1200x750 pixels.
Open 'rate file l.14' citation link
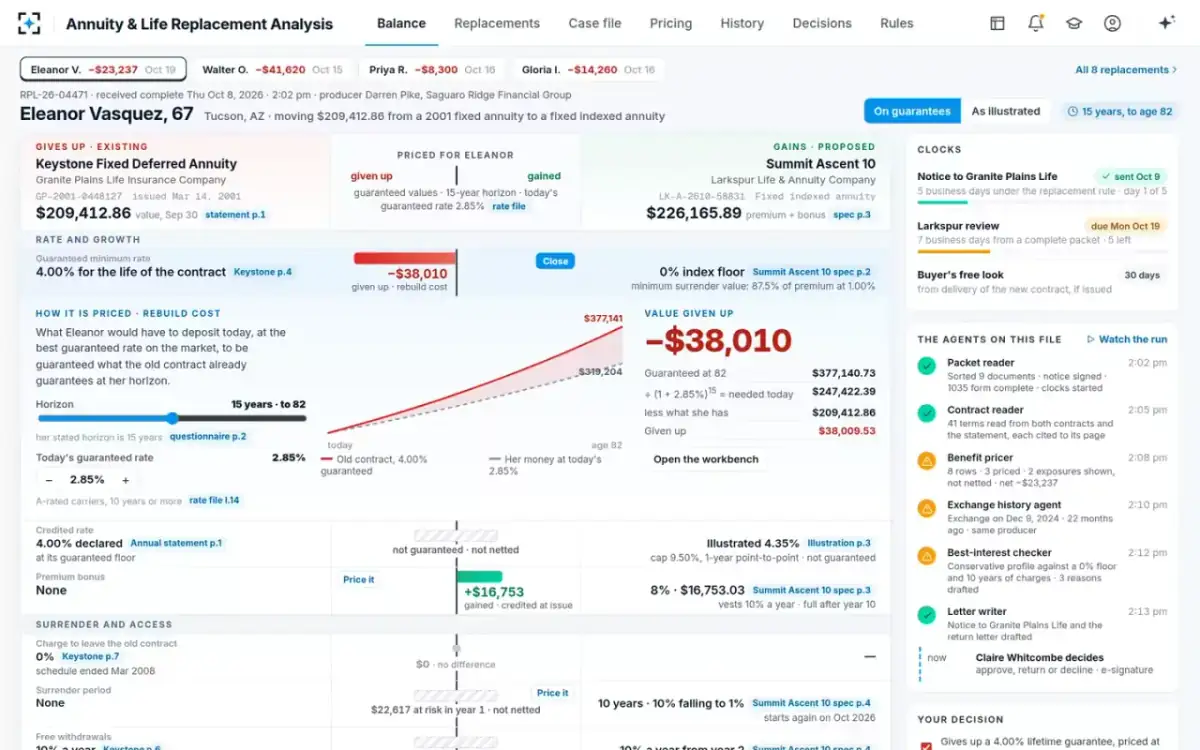click(x=214, y=500)
